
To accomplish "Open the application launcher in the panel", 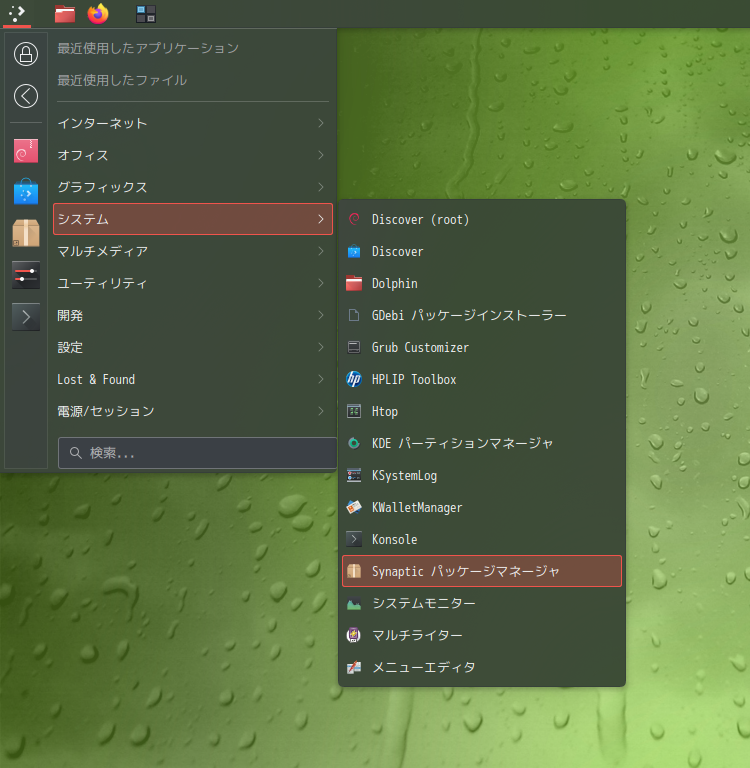I will point(17,14).
